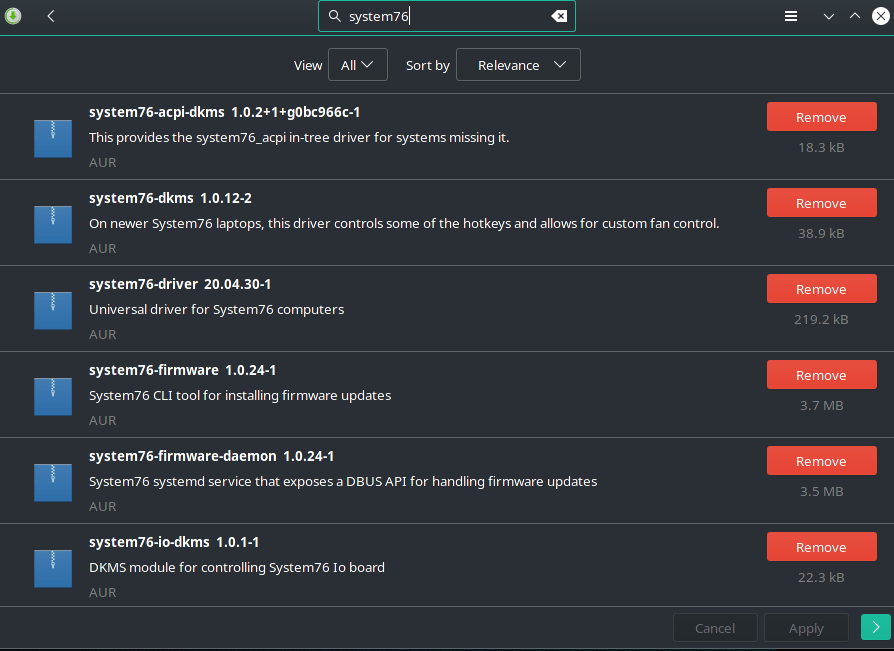894x651 pixels.
Task: Click the search magnifier icon
Action: (335, 16)
